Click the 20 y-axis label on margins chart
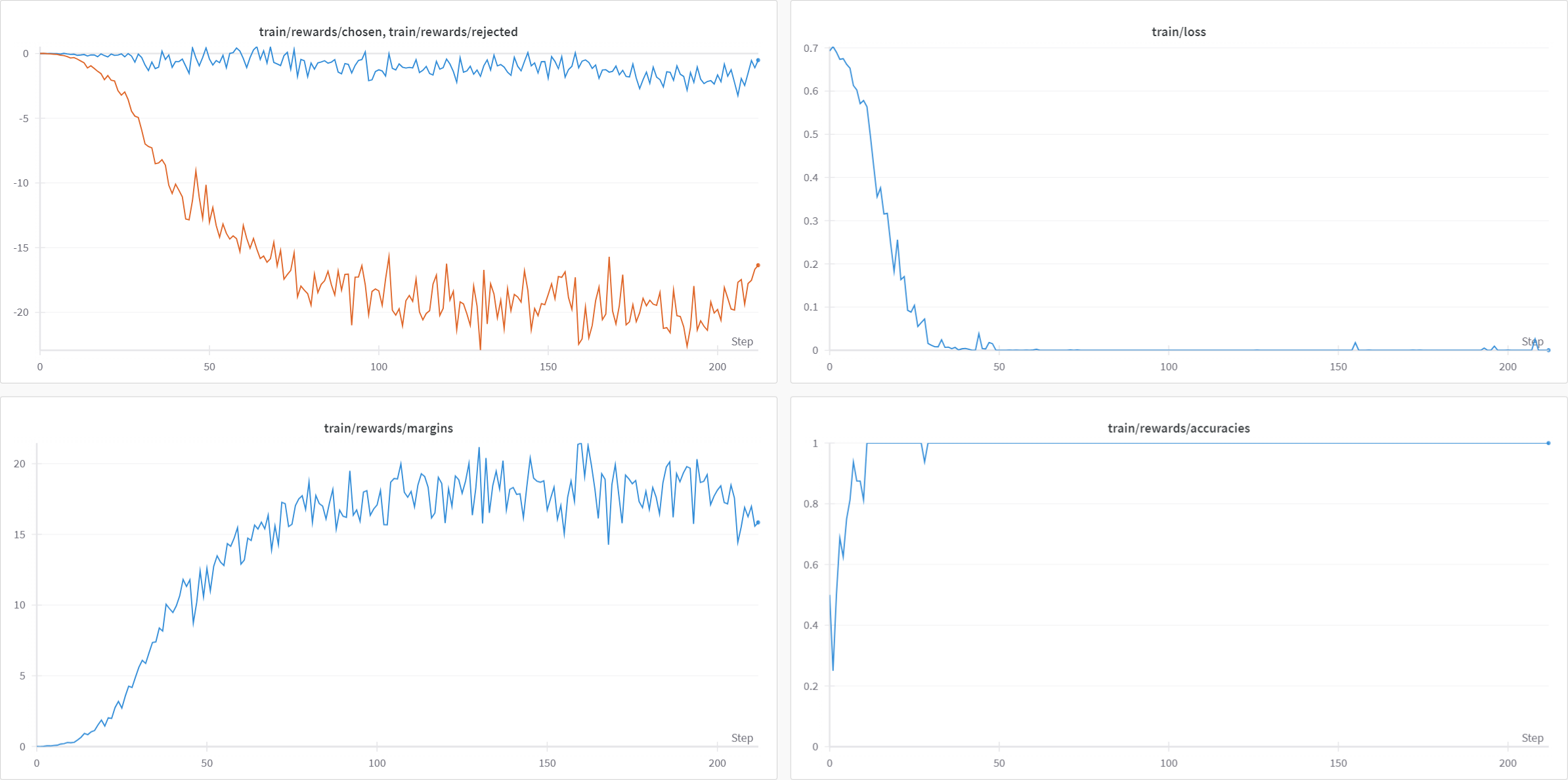 pos(20,464)
